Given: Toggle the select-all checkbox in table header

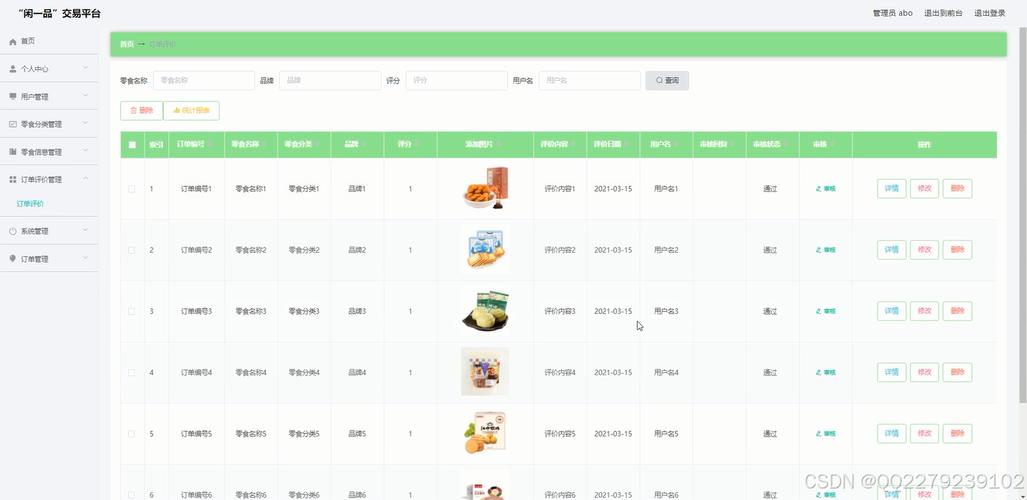Looking at the screenshot, I should click(132, 145).
